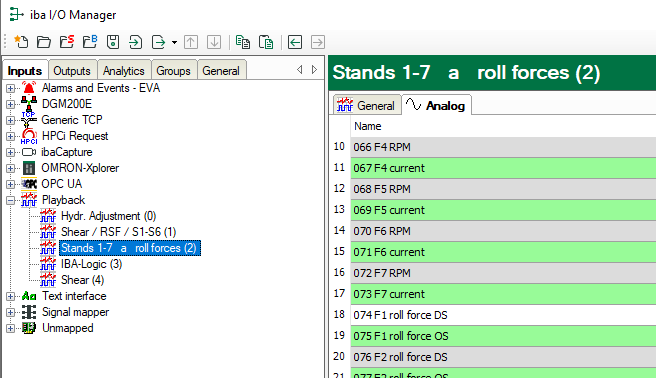656x378 pixels.
Task: Select the General tab beside Analog
Action: pyautogui.click(x=367, y=105)
